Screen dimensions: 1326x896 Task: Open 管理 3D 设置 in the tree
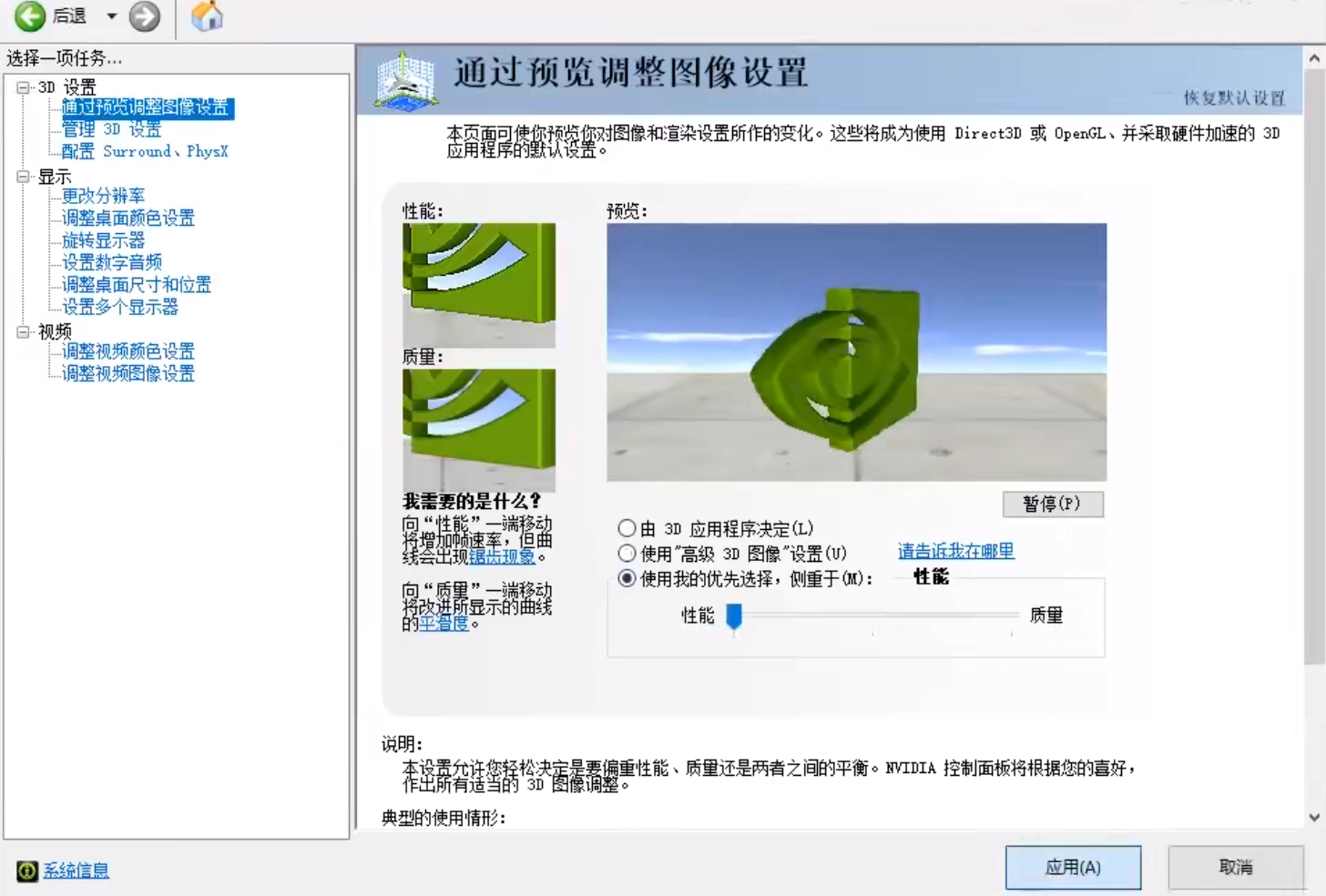pyautogui.click(x=111, y=129)
